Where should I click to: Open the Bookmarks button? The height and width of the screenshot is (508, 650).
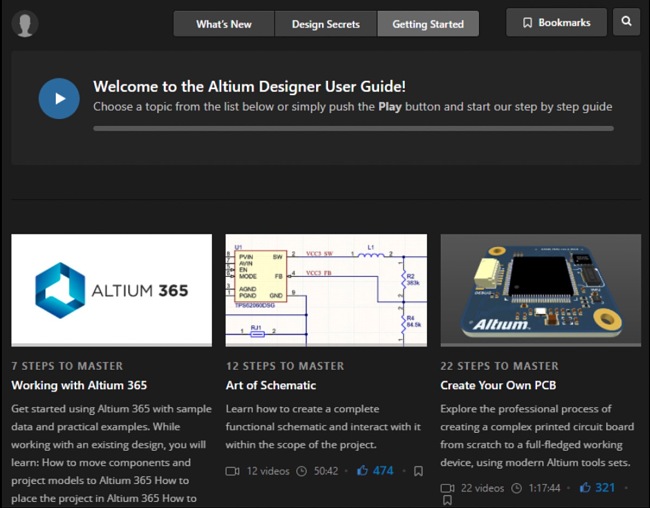coord(556,22)
